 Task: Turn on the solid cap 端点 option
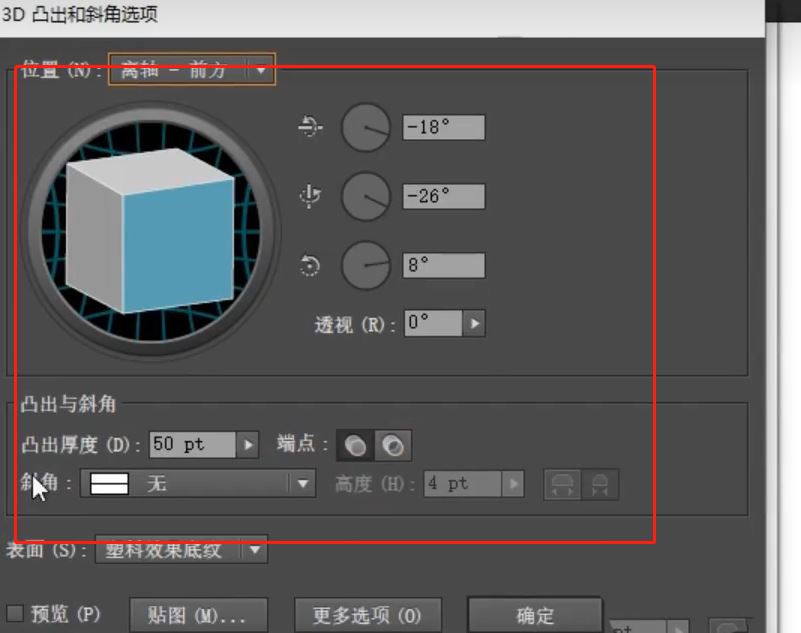point(352,444)
